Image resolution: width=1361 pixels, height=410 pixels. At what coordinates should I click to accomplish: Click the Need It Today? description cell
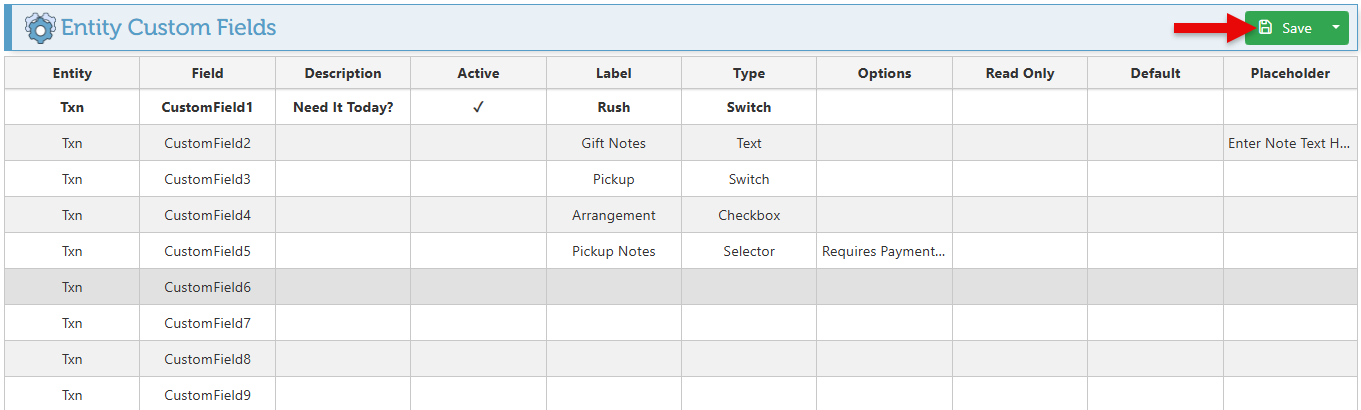(343, 107)
